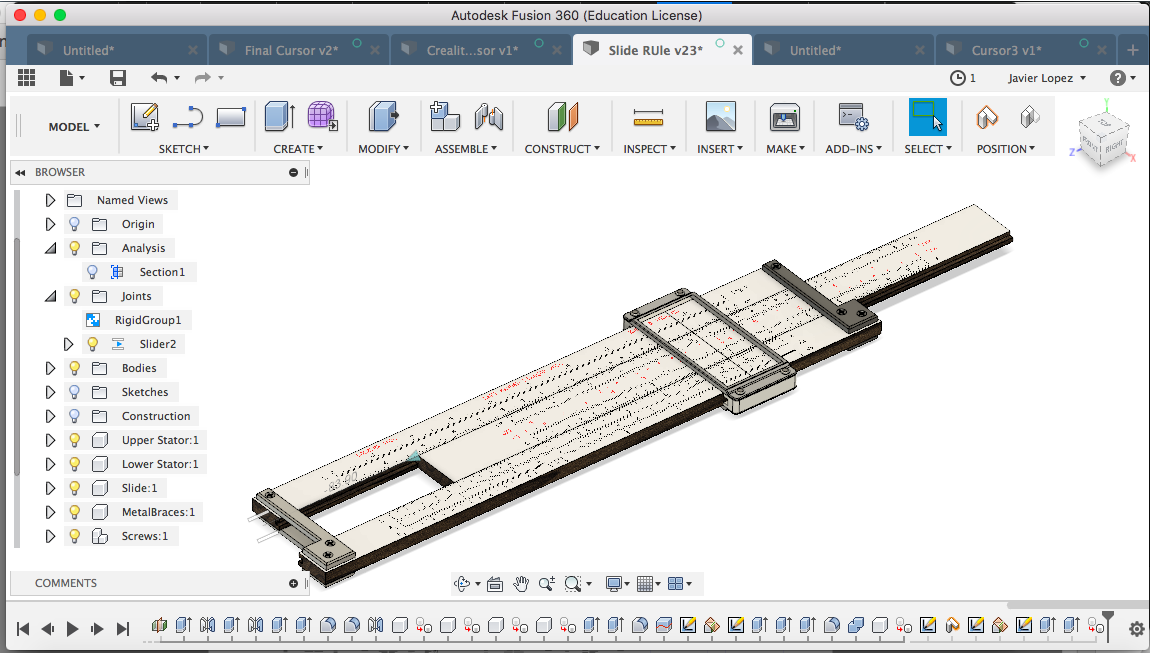Screen dimensions: 1150x653
Task: Expand the Bodies folder in browser
Action: 50,367
